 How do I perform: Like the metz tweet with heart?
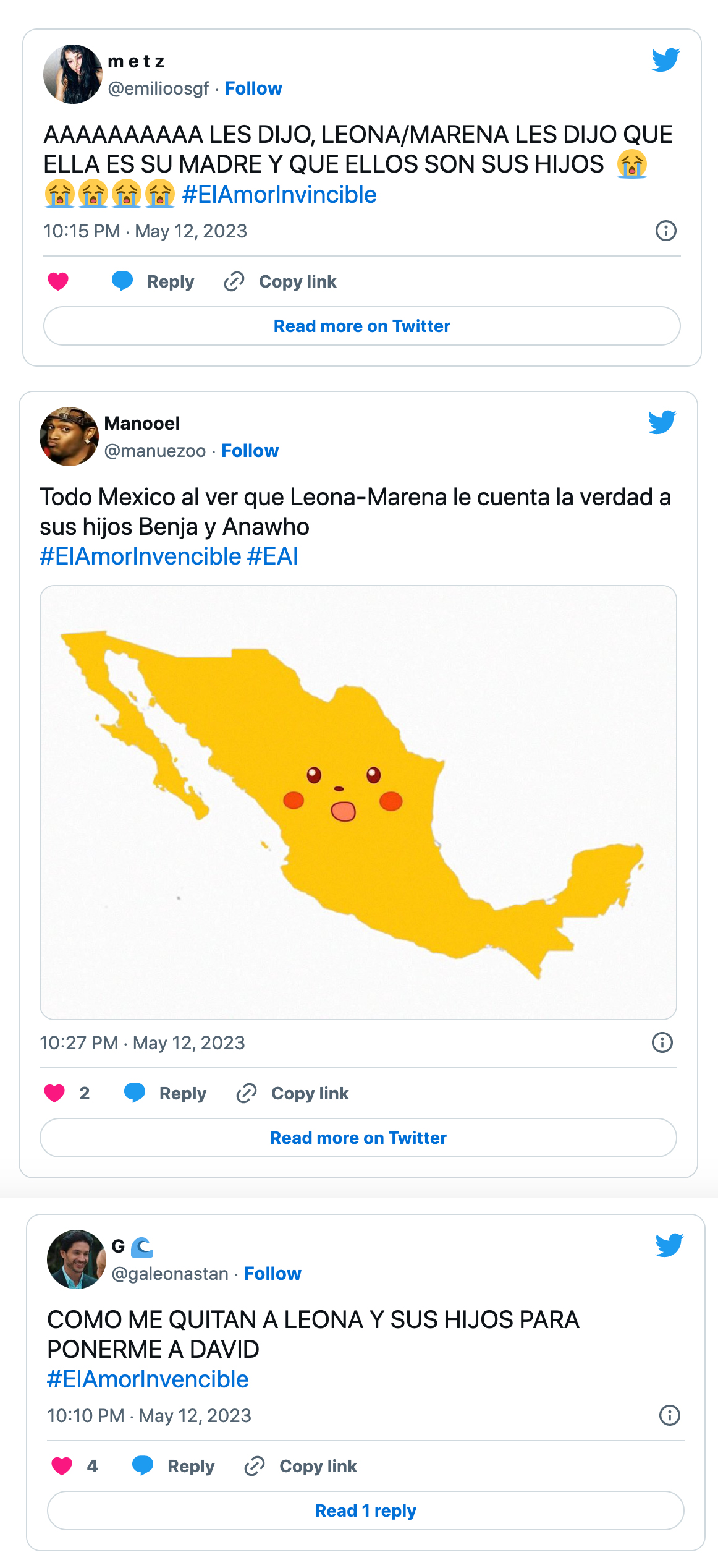point(58,282)
